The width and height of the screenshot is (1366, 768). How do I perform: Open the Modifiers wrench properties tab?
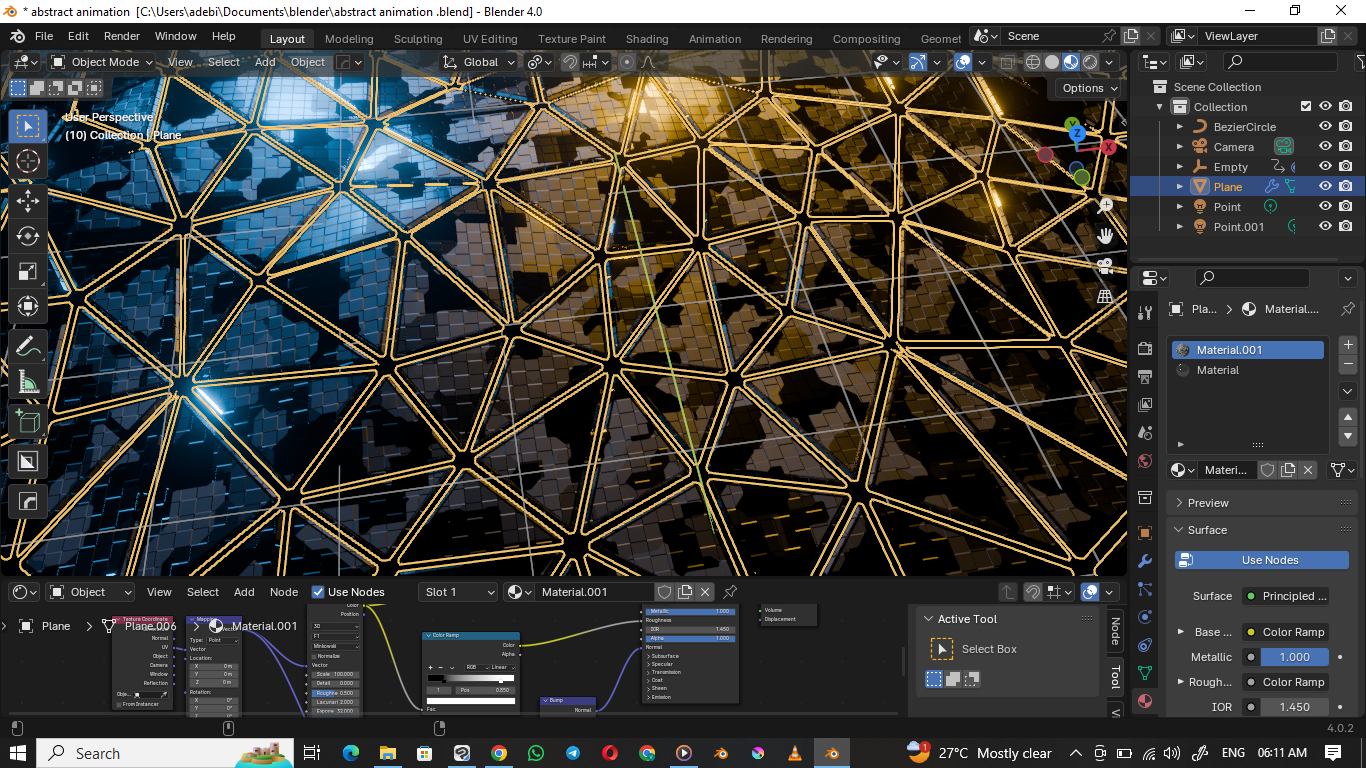1145,561
